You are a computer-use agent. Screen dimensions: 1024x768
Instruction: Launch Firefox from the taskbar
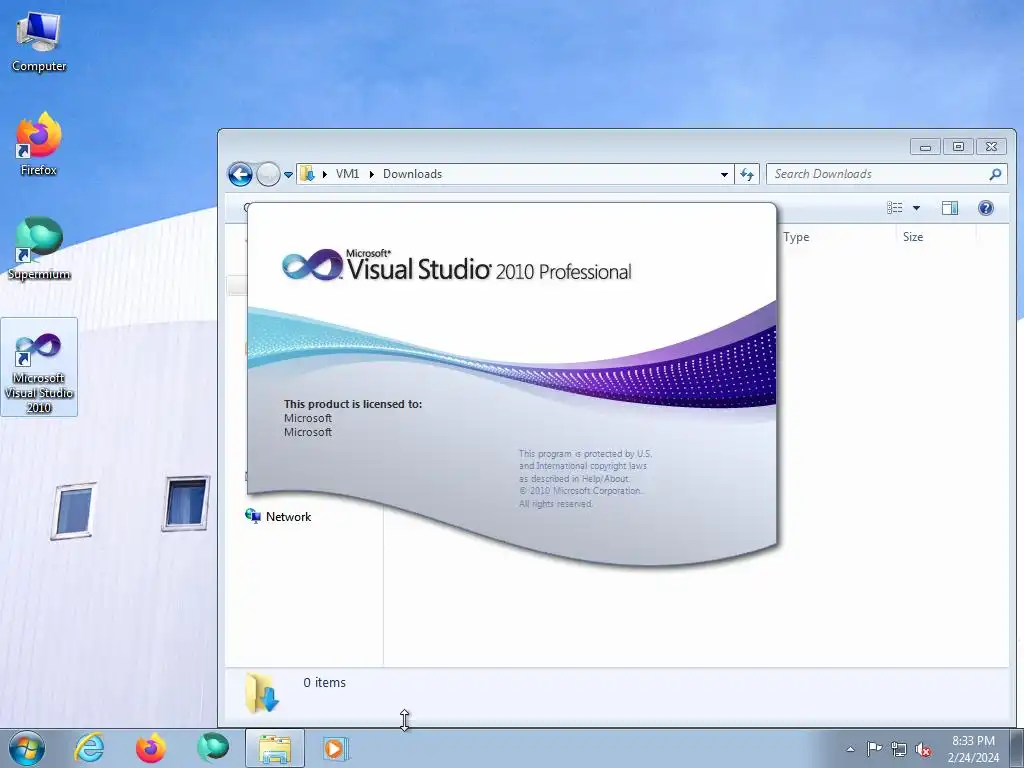[x=150, y=748]
